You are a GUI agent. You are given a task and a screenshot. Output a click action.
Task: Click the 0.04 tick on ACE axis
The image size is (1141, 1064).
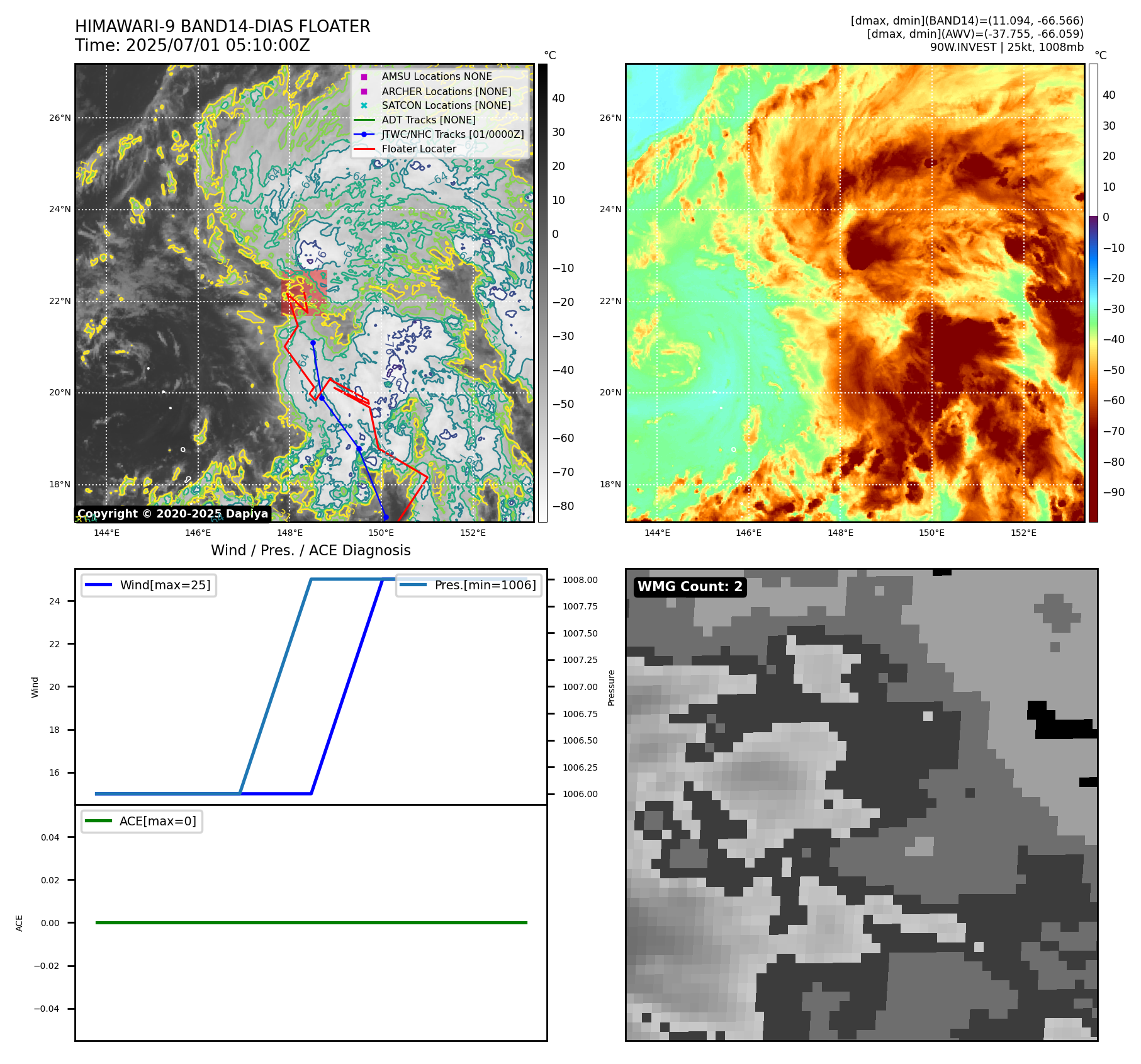(x=50, y=837)
